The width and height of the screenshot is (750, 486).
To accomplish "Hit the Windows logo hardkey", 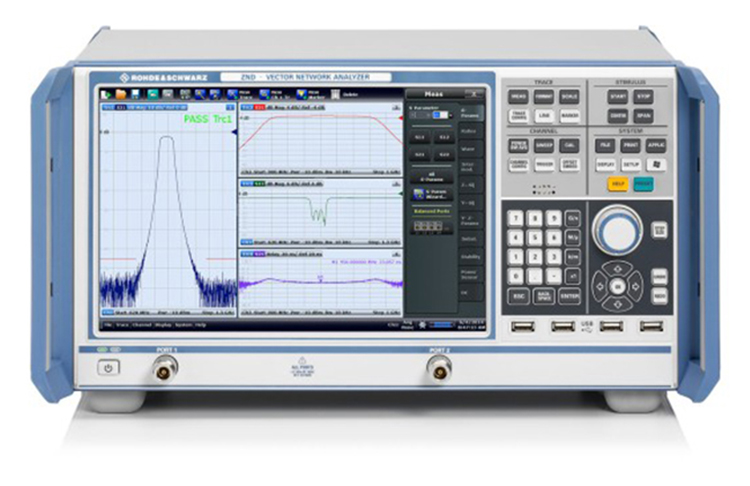I will coord(656,165).
